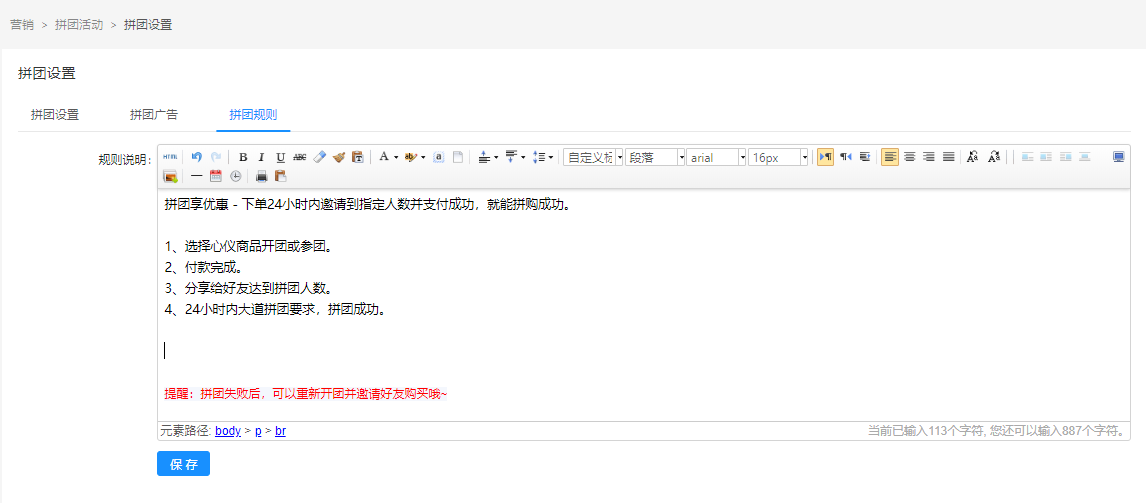
Task: Click the eraser clear-formatting icon
Action: coord(320,157)
